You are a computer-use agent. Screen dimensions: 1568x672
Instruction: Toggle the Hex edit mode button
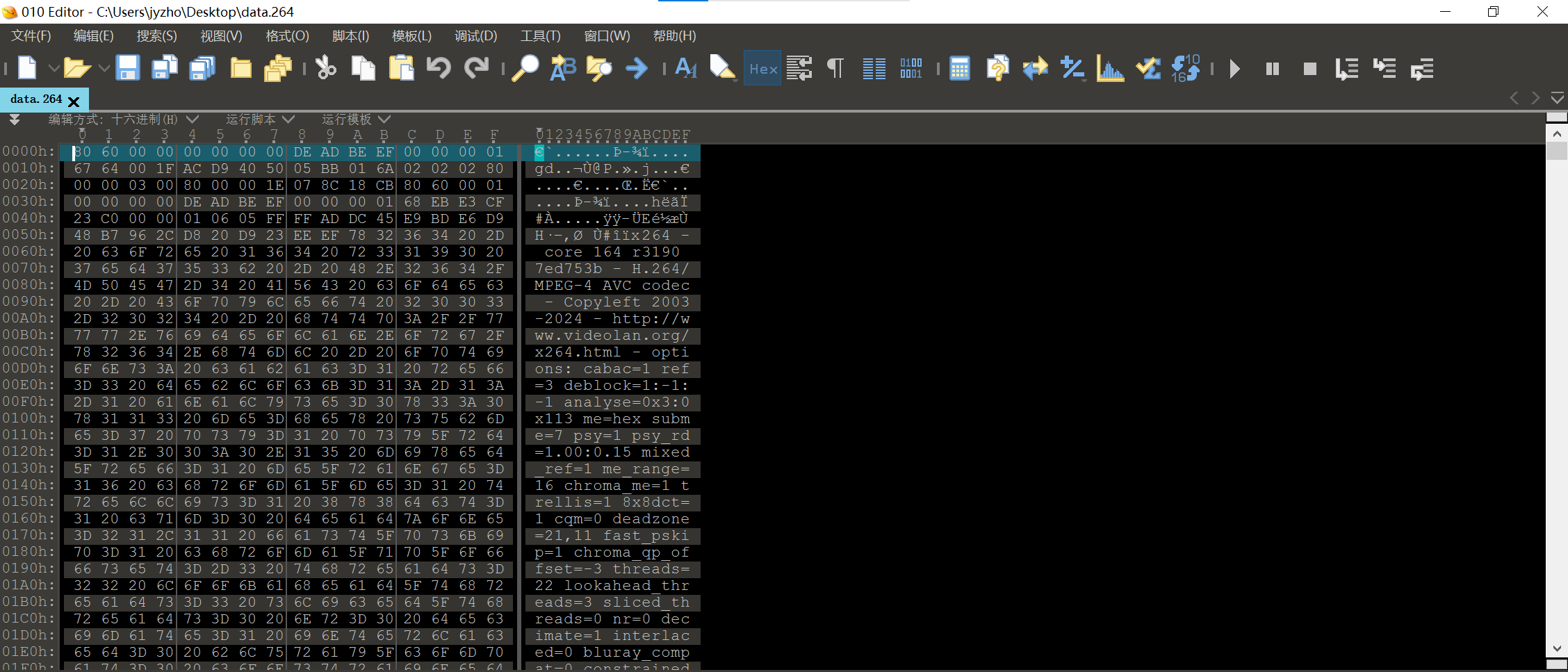click(x=762, y=68)
